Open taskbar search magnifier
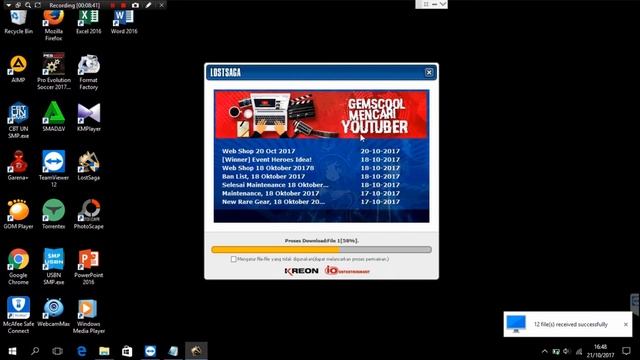 [x=35, y=351]
